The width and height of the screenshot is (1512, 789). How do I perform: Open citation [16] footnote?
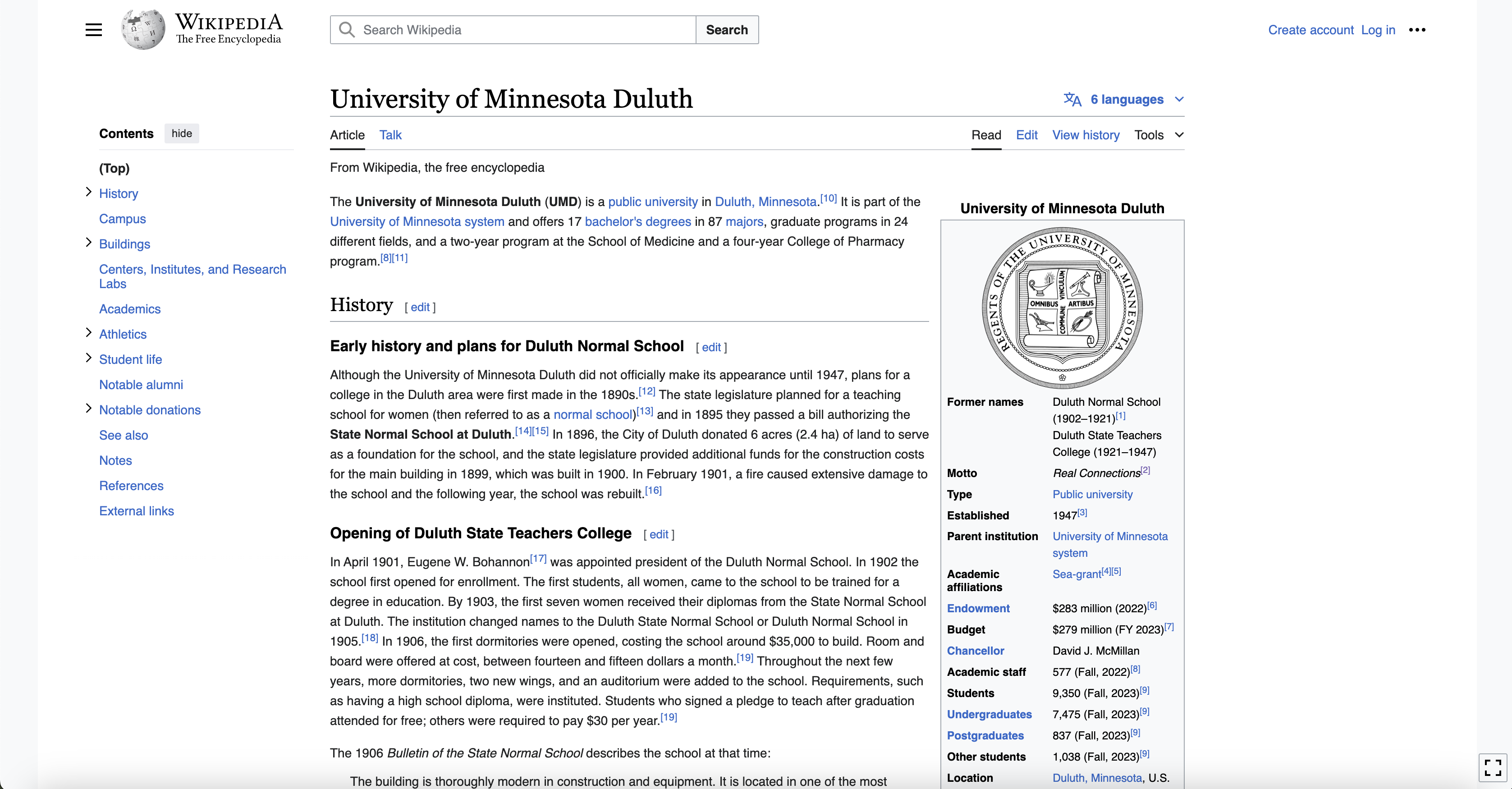tap(653, 490)
